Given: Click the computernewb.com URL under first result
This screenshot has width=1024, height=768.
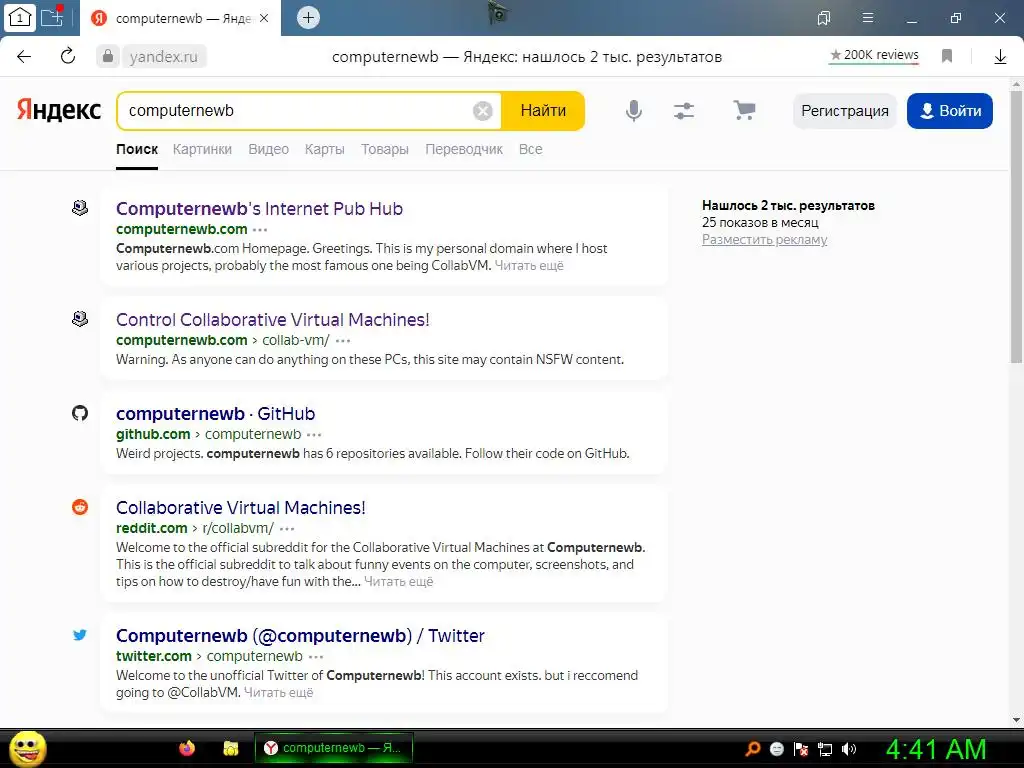Looking at the screenshot, I should coord(182,229).
